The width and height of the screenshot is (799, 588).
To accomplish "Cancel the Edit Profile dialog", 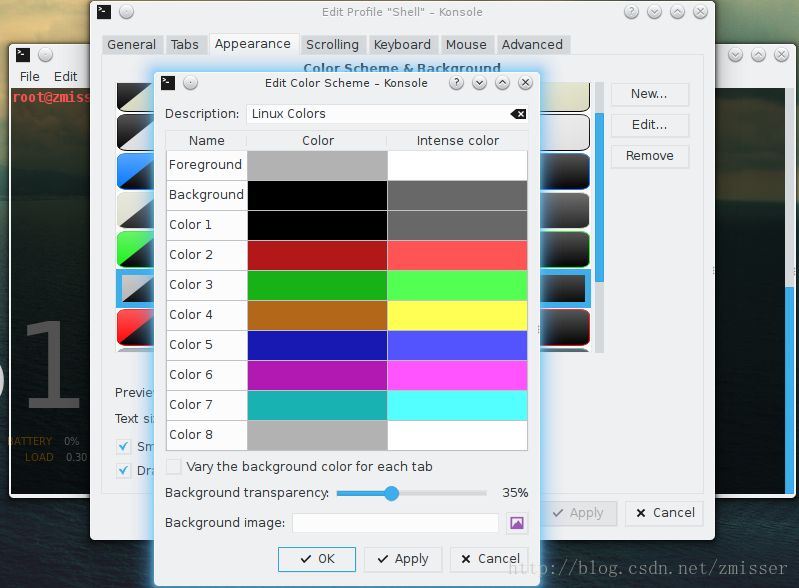I will click(x=664, y=513).
